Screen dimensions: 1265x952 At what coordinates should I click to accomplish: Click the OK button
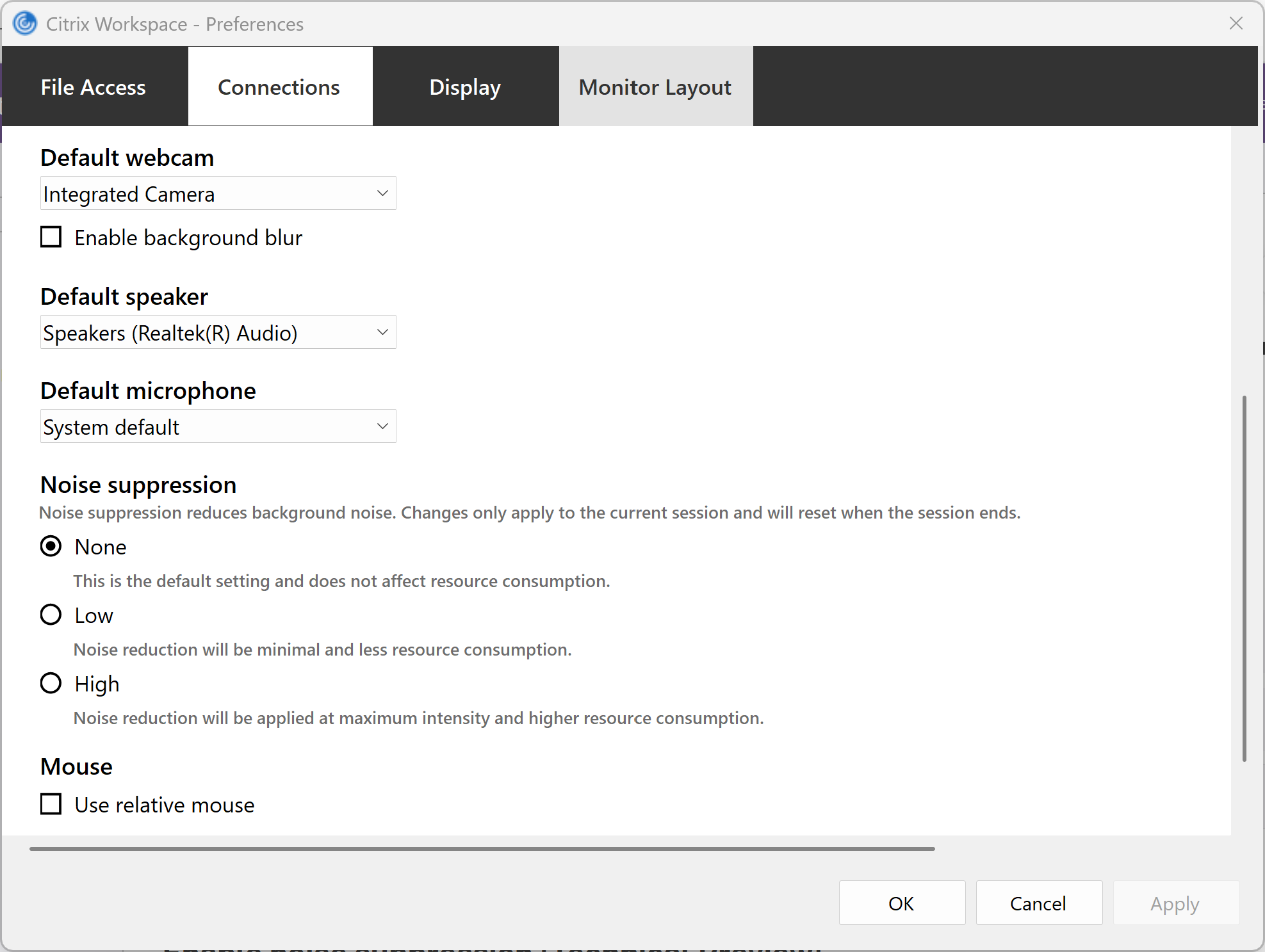click(901, 903)
